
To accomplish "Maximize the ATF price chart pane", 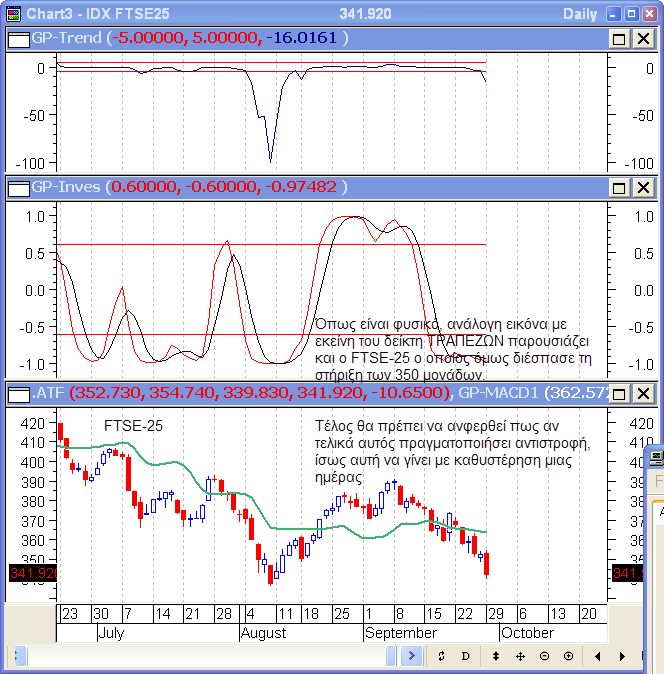I will pos(618,392).
